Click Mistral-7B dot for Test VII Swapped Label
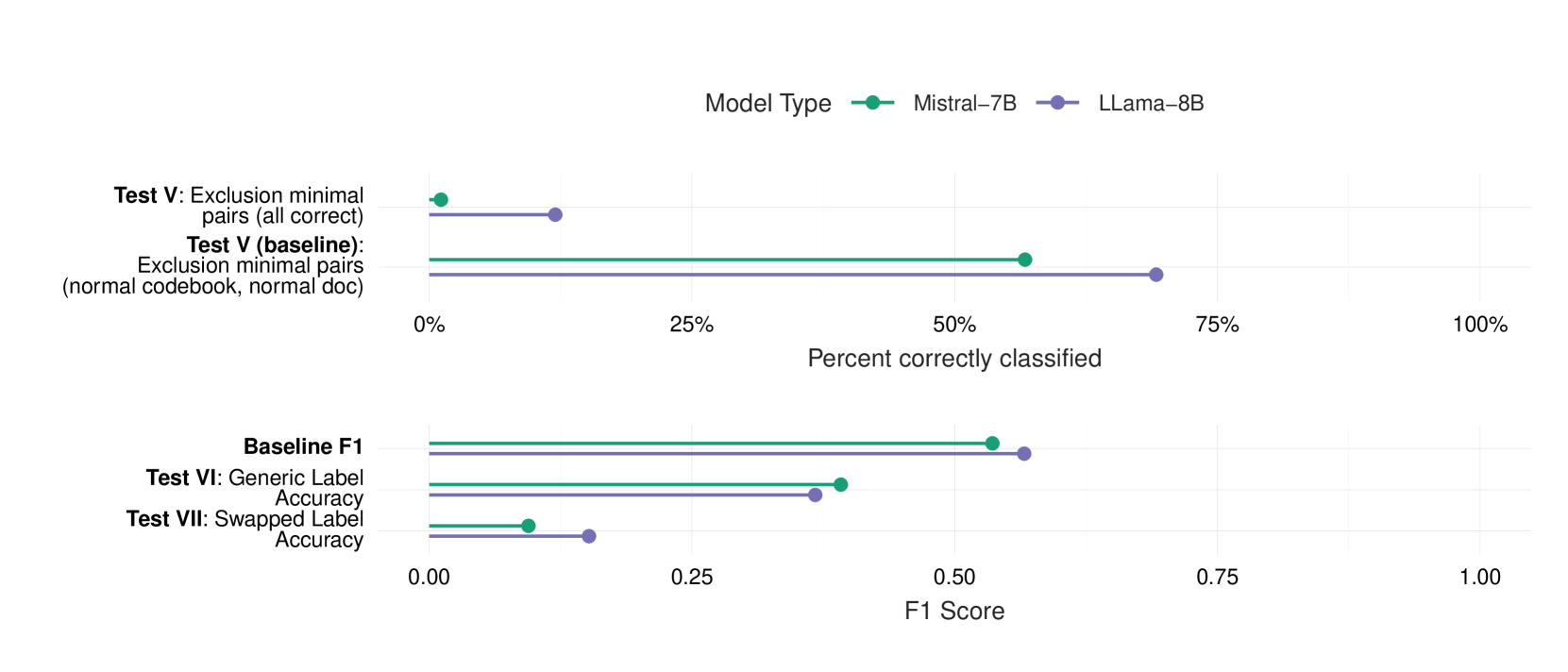This screenshot has height=672, width=1568. point(529,526)
